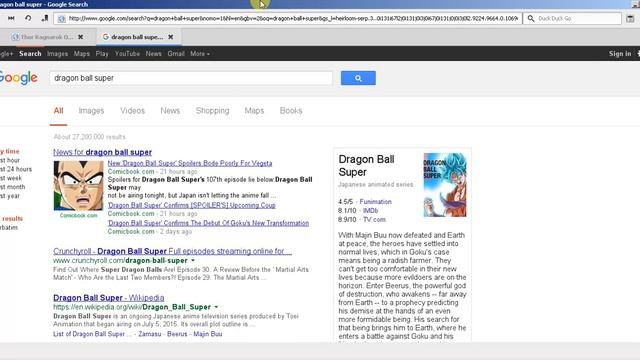This screenshot has height=360, width=640.
Task: Open 'Debut Of Goku's New Transformation' article
Action: [208, 223]
